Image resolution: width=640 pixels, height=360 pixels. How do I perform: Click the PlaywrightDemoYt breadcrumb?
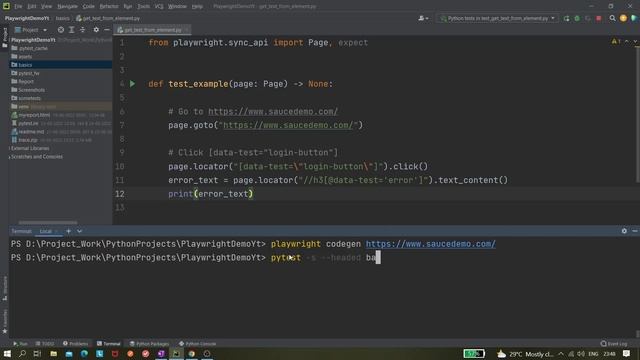pos(27,18)
